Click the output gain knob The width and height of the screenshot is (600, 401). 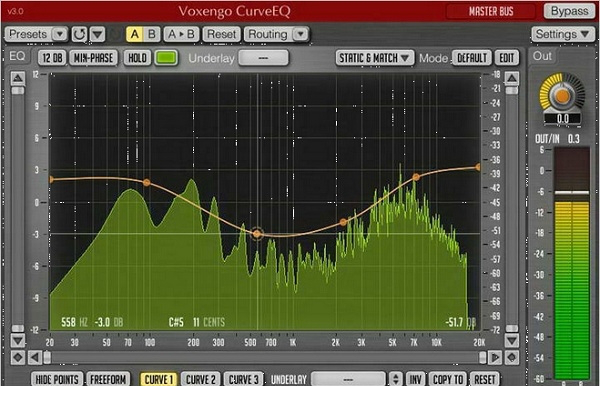coord(562,95)
